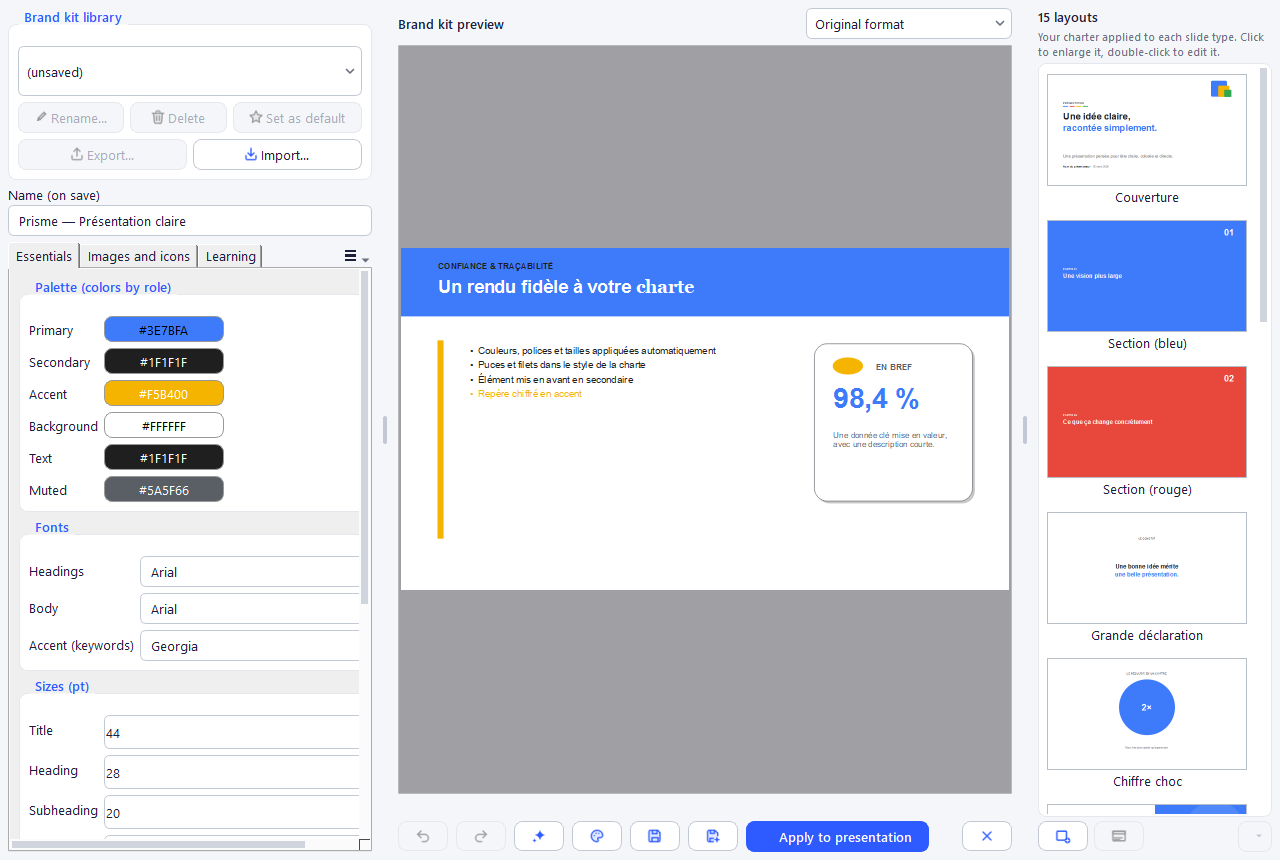This screenshot has width=1280, height=860.
Task: Open the Accent (keywords) Georgia font box
Action: pyautogui.click(x=250, y=646)
